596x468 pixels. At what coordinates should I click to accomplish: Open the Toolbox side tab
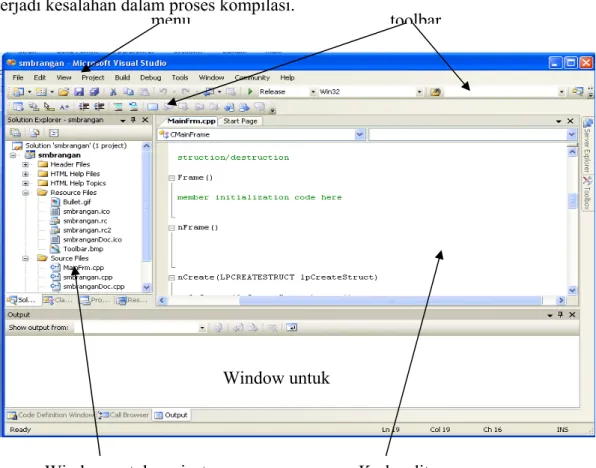(587, 193)
